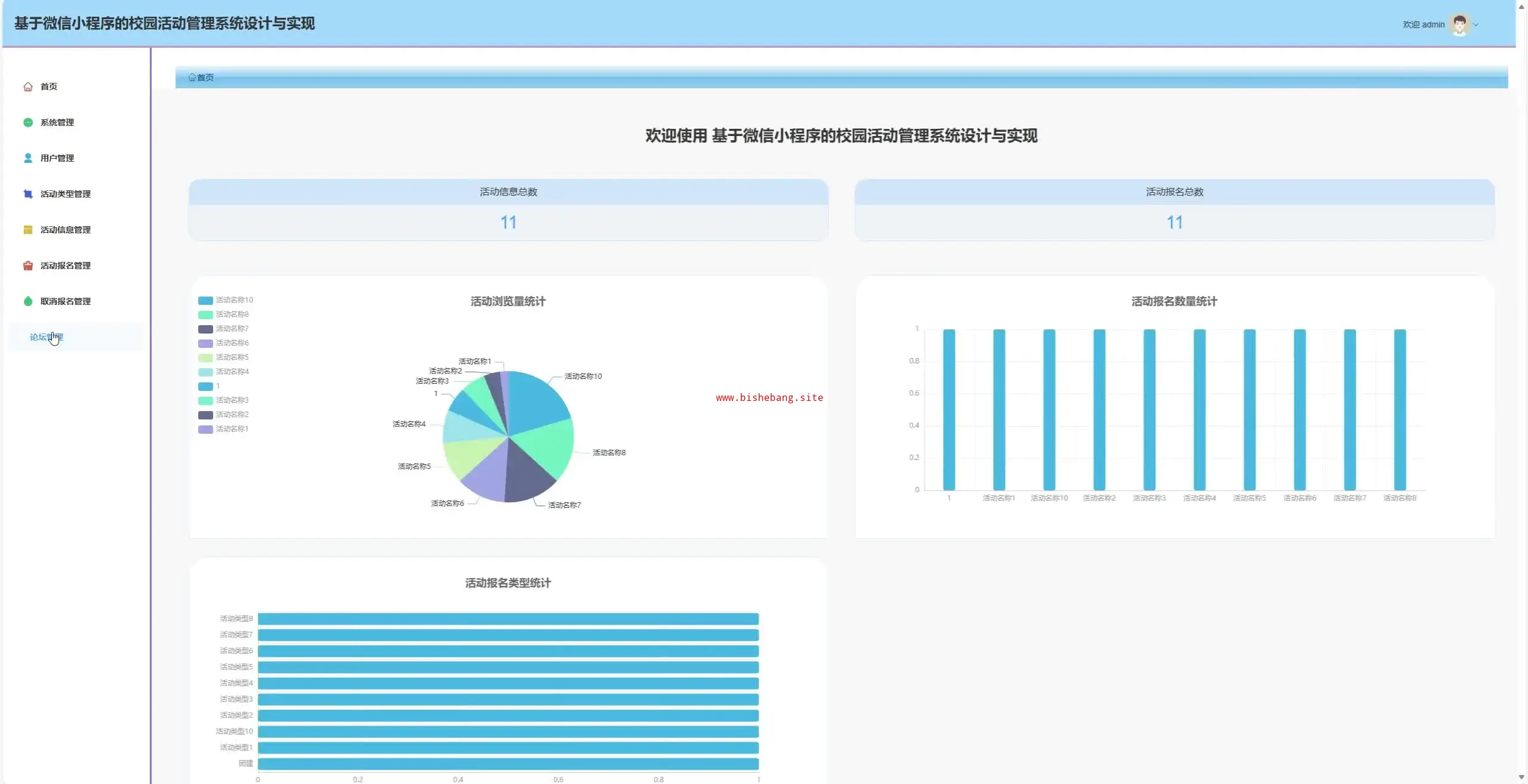
Task: Click the admin avatar picture
Action: click(1459, 24)
